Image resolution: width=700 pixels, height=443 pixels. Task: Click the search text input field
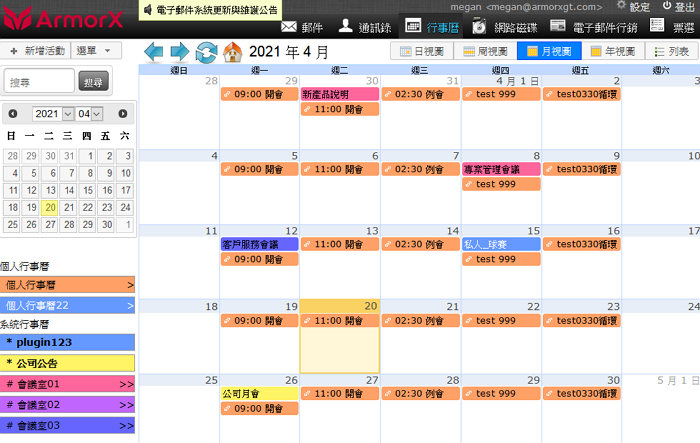(38, 81)
